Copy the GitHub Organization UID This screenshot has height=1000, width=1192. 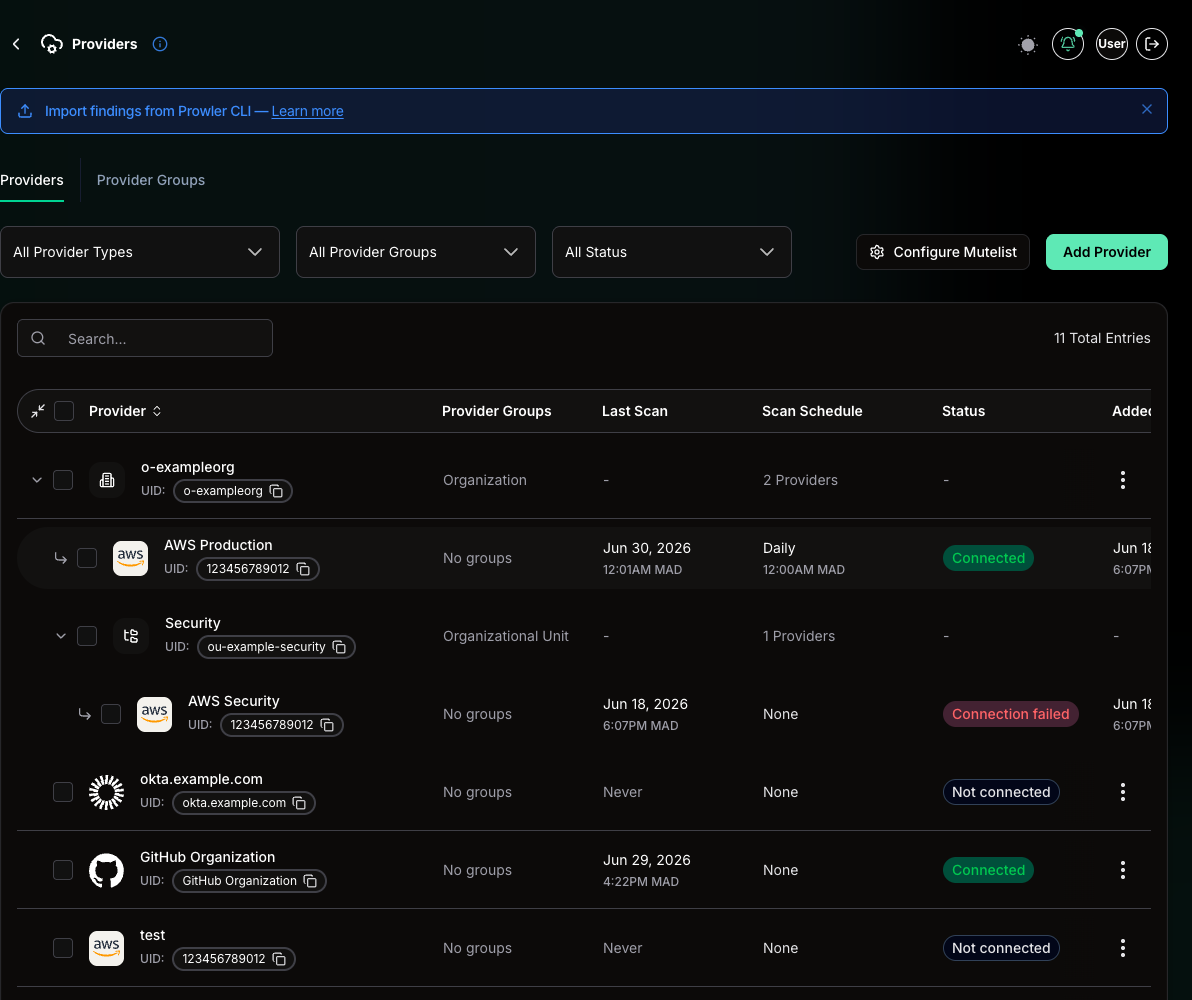pos(310,881)
